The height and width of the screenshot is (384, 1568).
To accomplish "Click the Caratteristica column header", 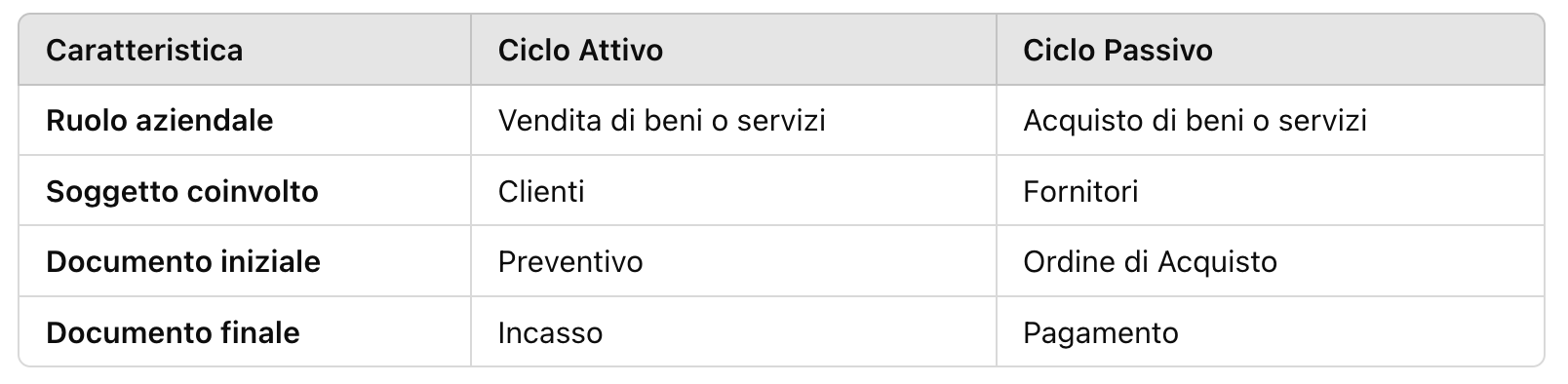I will pos(144,50).
